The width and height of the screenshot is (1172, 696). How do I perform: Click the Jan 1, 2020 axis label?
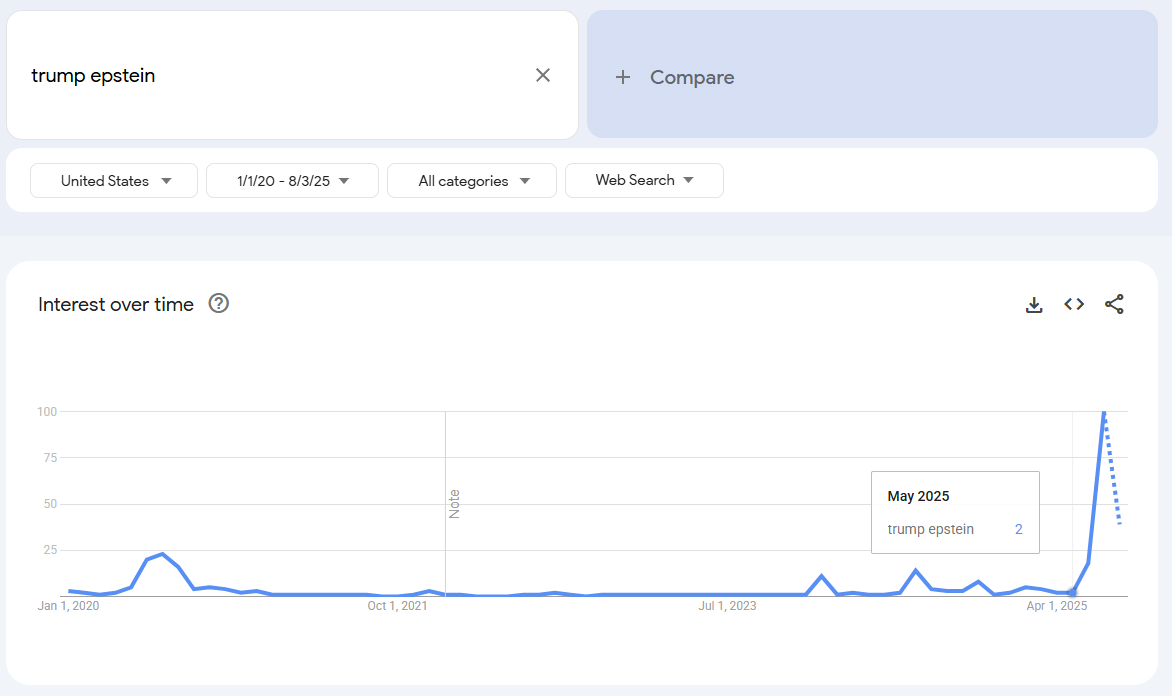(x=69, y=606)
